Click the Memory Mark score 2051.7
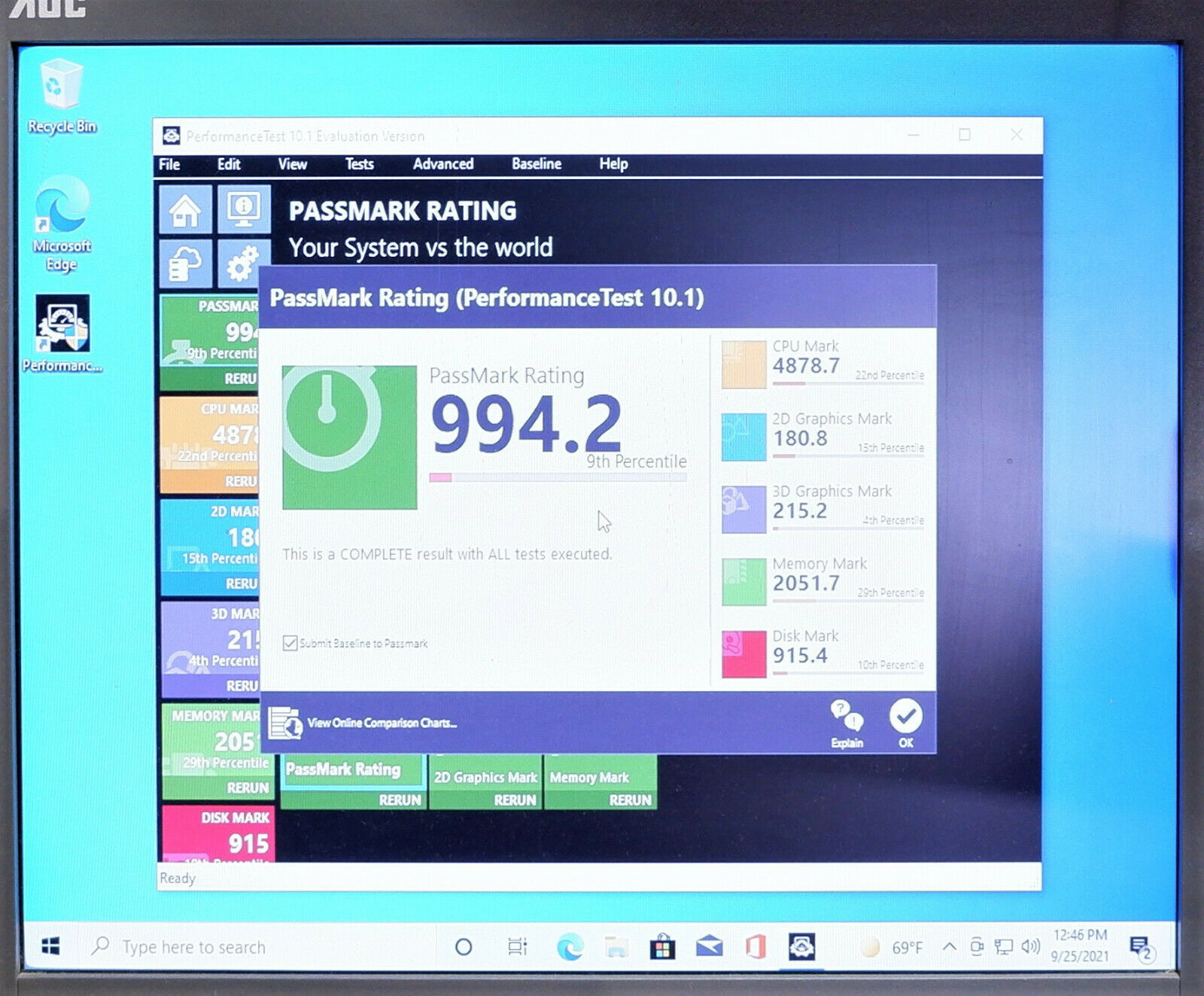This screenshot has width=1204, height=996. tap(806, 583)
